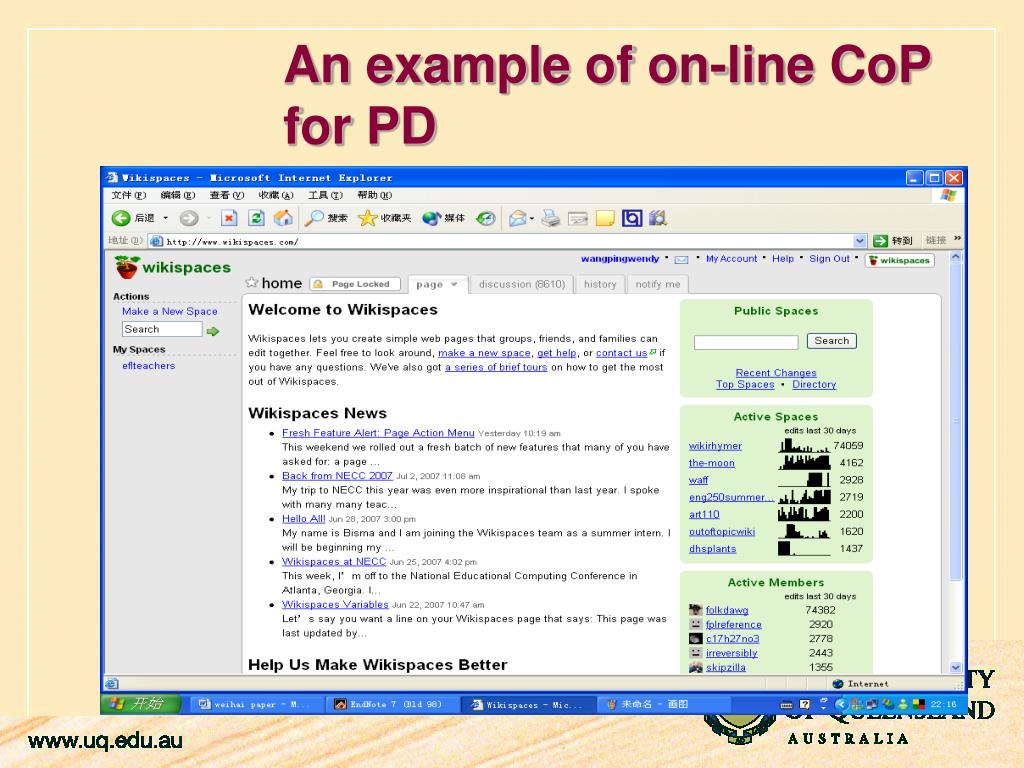1024x768 pixels.
Task: Click the Sign Out link
Action: [x=829, y=259]
